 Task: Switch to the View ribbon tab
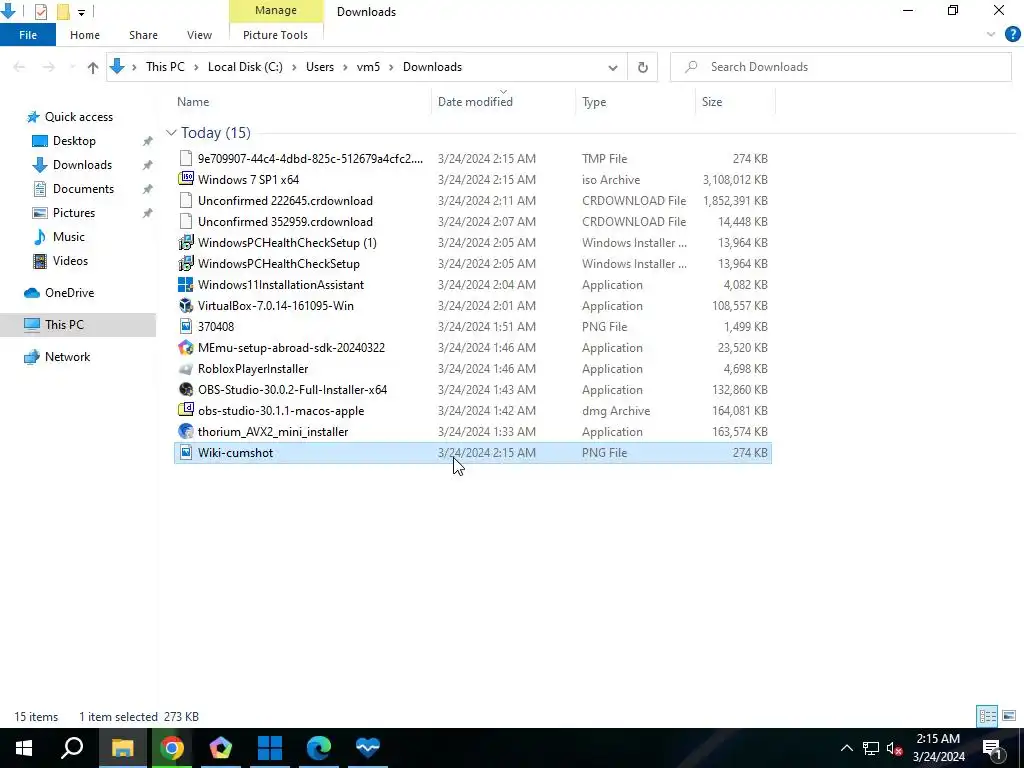199,35
